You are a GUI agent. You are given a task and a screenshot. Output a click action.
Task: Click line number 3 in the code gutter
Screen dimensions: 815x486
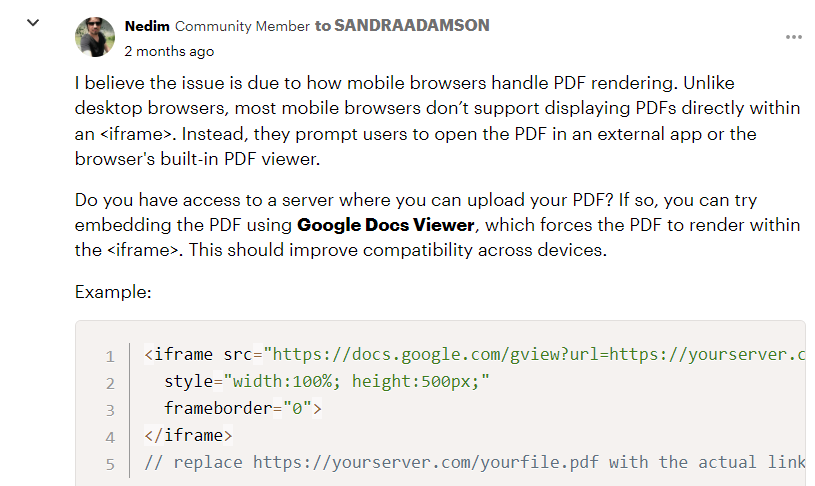(110, 409)
